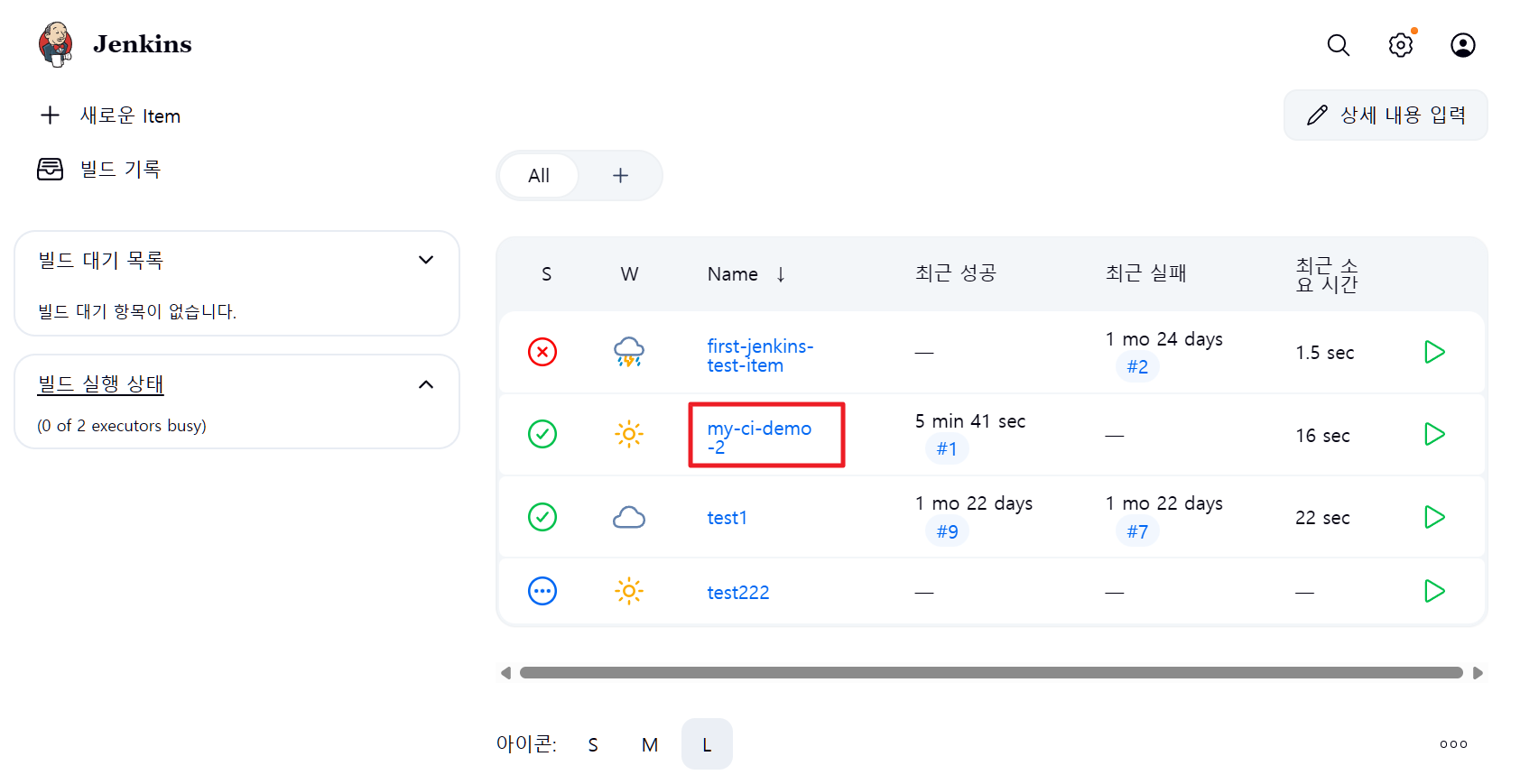Select medium icon size M
Viewport: 1520px width, 784px height.
[650, 745]
